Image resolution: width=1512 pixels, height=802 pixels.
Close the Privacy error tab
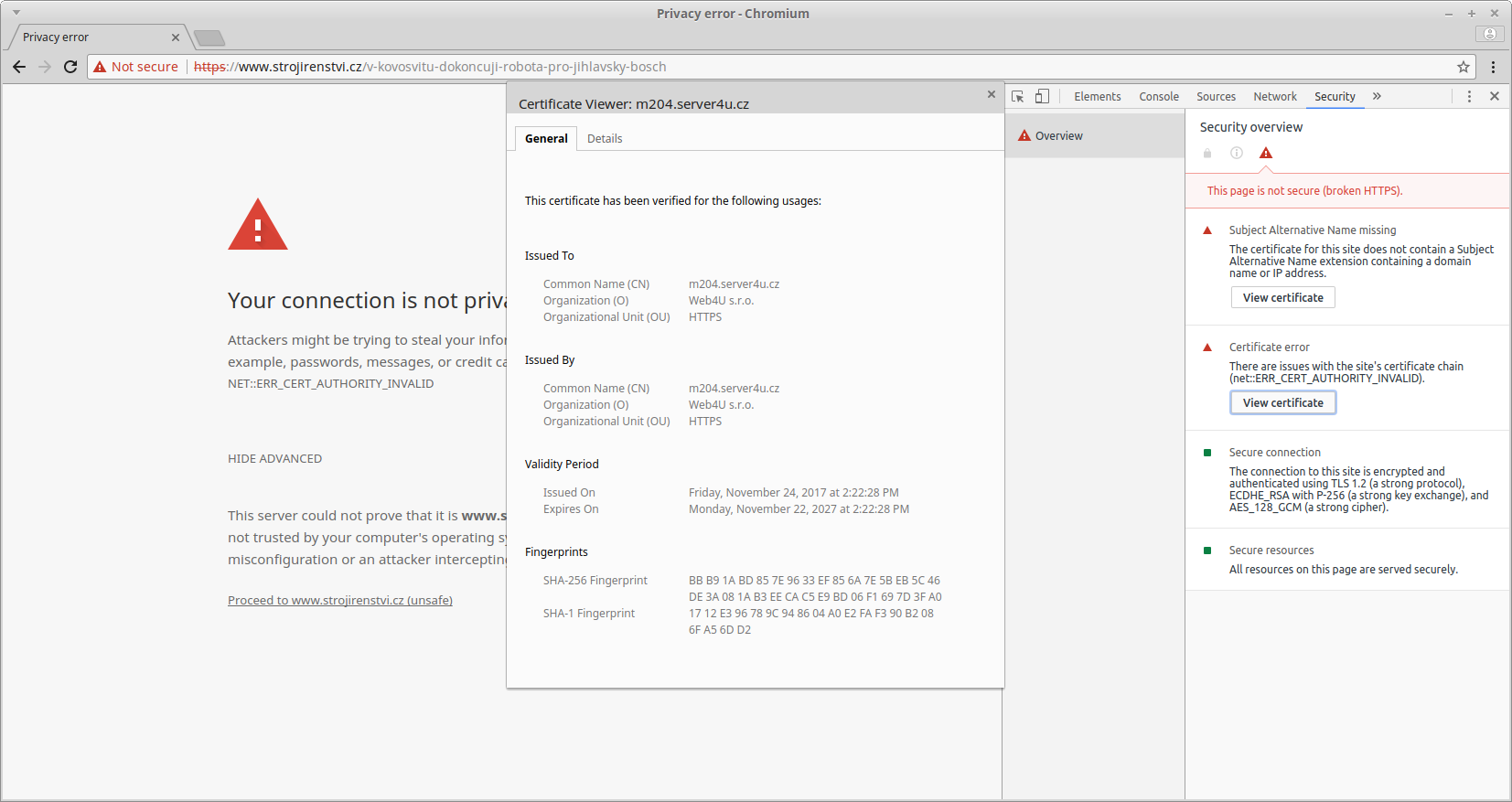[176, 37]
